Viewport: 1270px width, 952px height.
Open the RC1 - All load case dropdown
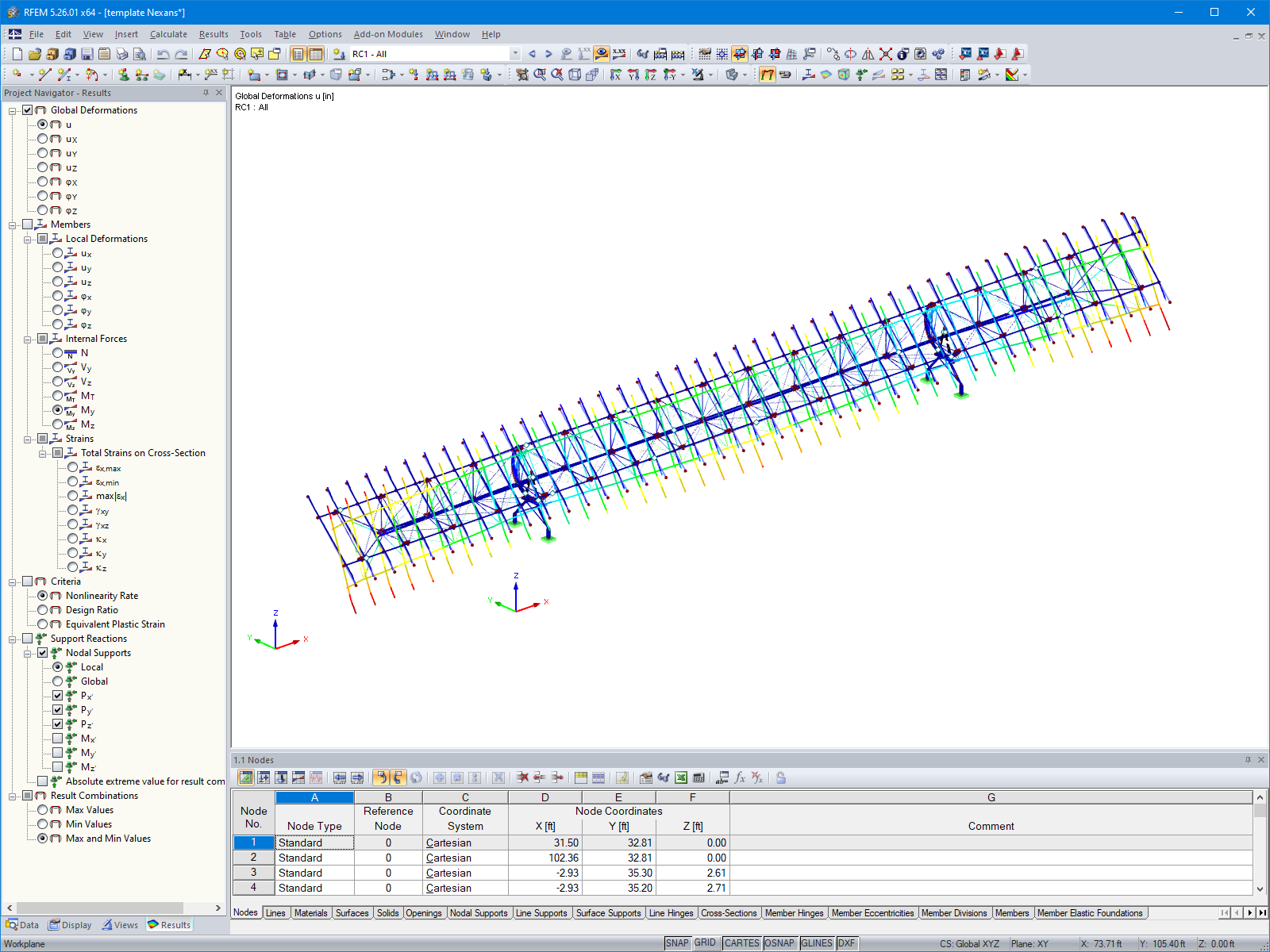[514, 53]
